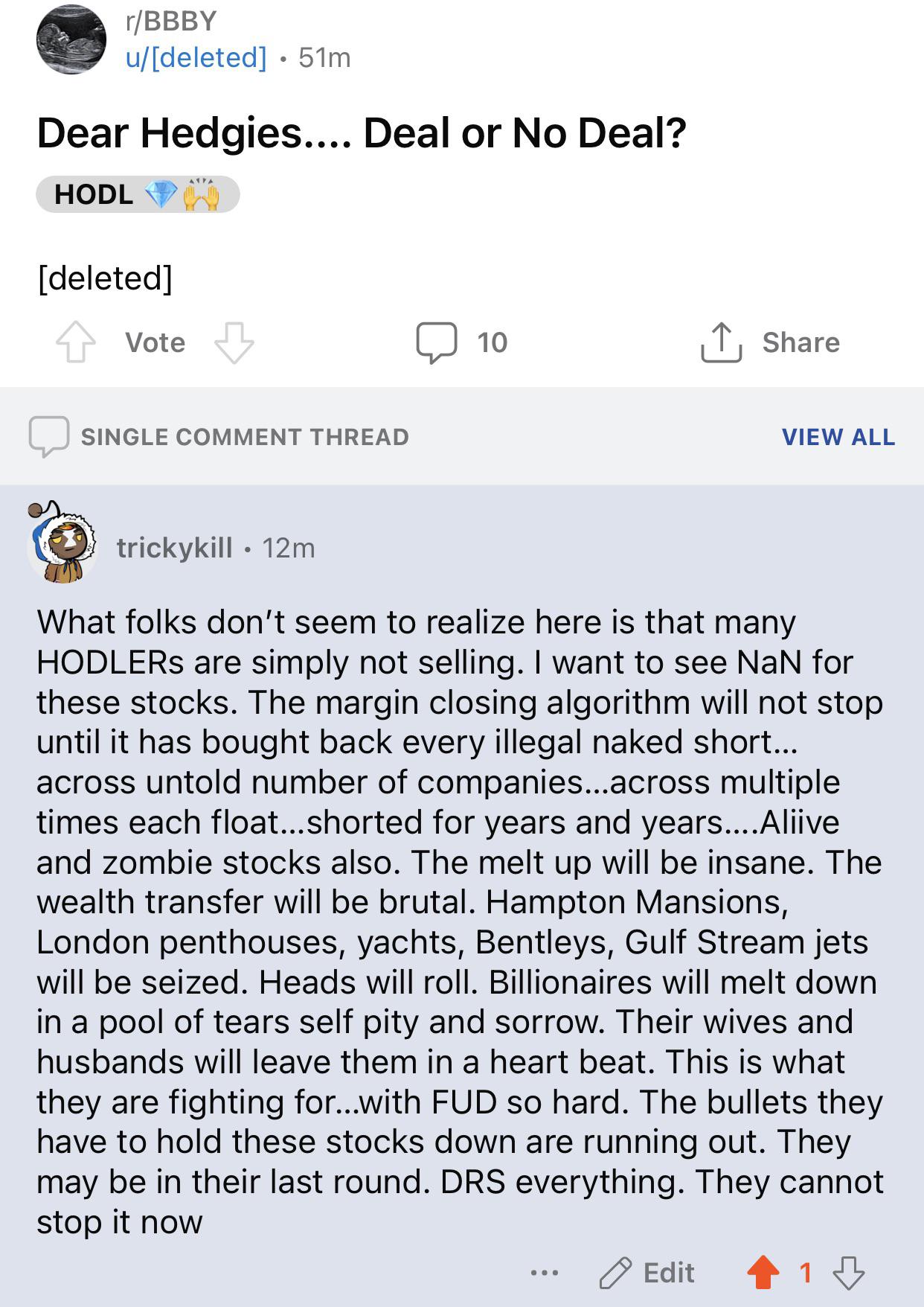Viewport: 924px width, 1307px height.
Task: Toggle upvote on trickykill's comment
Action: [763, 1274]
